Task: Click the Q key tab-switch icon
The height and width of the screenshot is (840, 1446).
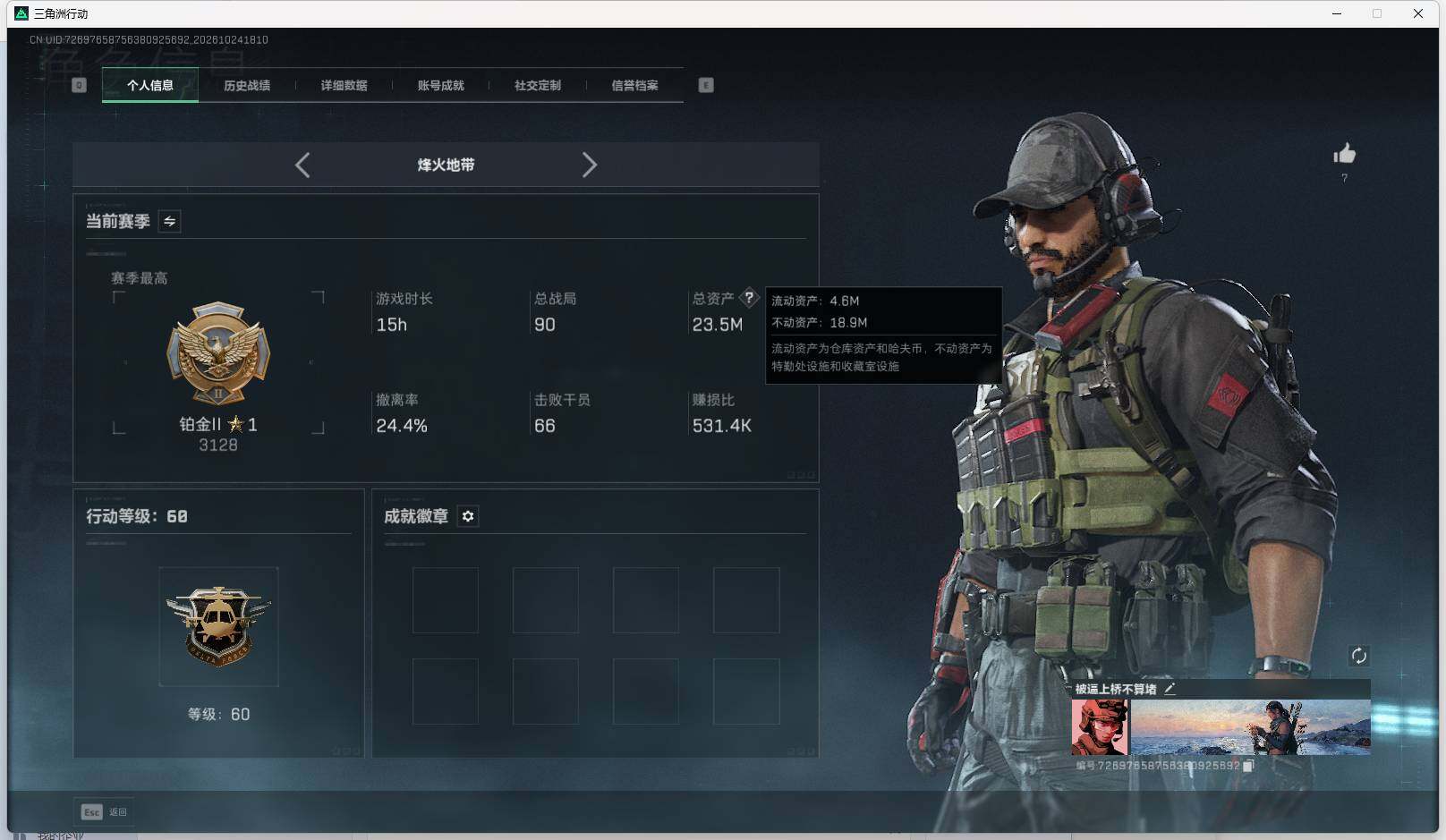Action: tap(79, 85)
